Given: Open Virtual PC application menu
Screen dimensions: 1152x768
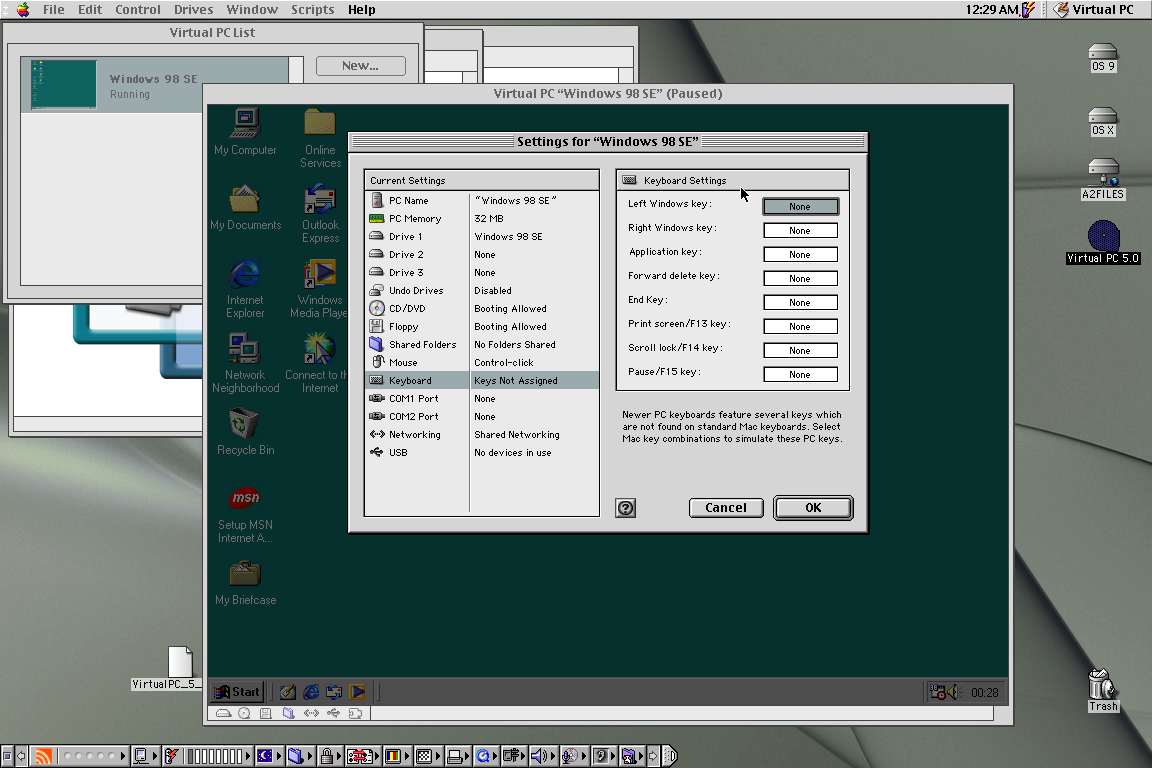Looking at the screenshot, I should pos(1094,10).
